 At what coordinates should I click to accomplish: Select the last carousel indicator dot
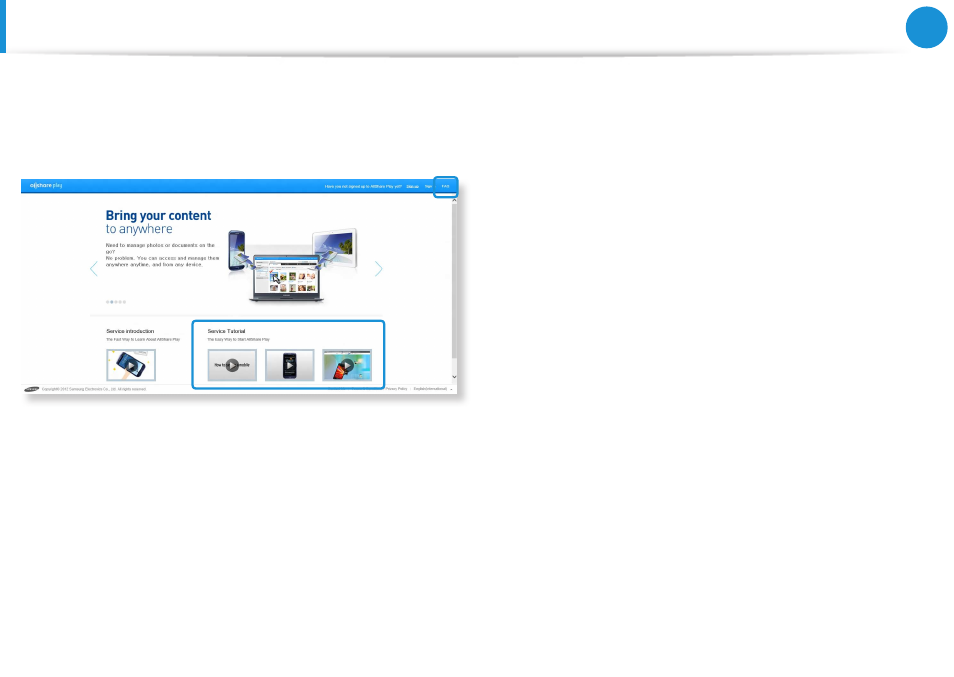pyautogui.click(x=124, y=301)
